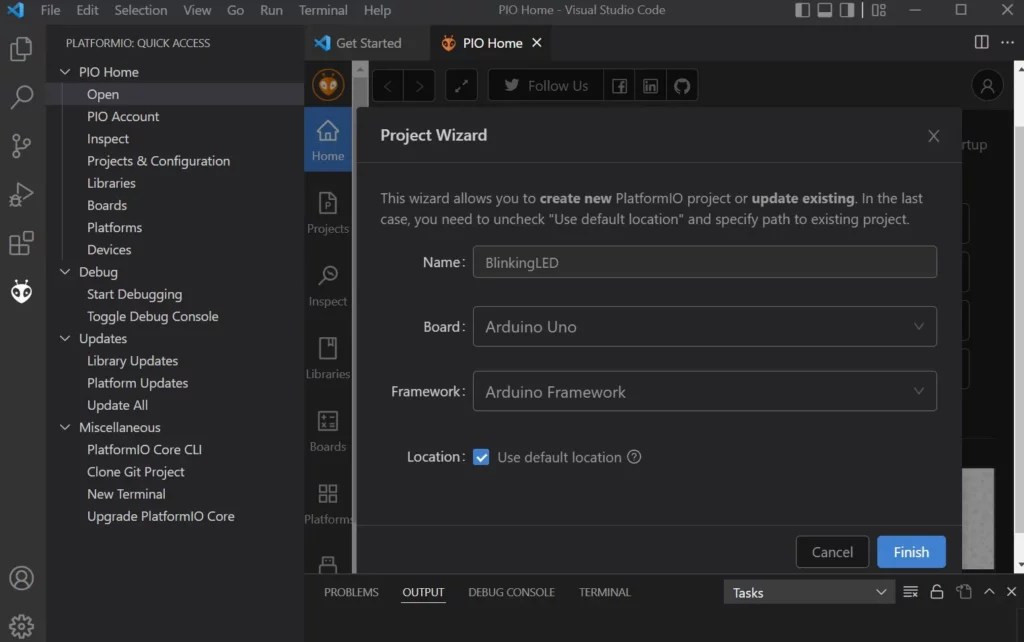Collapse the Debug tree section
The image size is (1024, 642).
[65, 272]
